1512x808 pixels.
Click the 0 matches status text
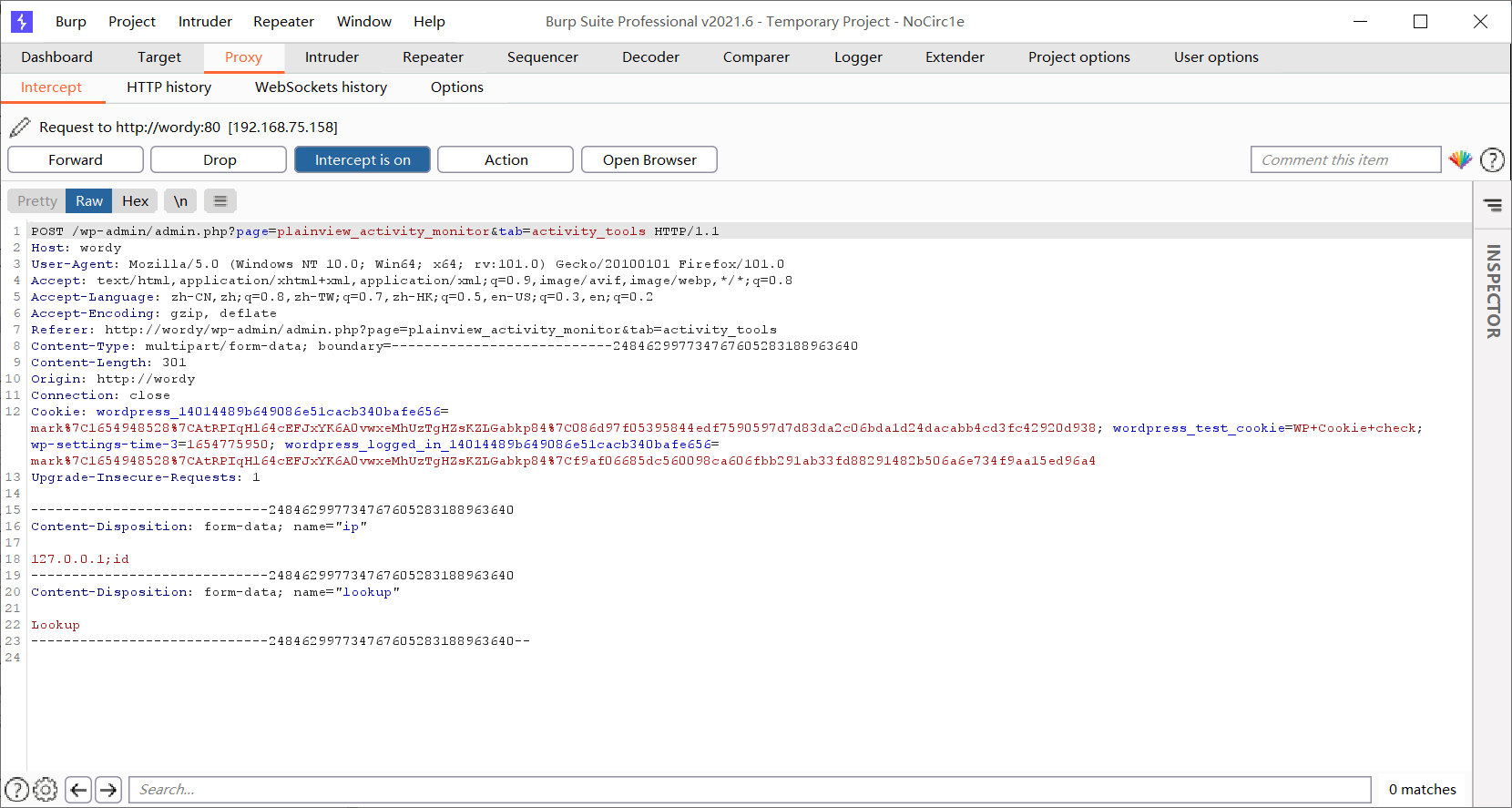pyautogui.click(x=1422, y=789)
